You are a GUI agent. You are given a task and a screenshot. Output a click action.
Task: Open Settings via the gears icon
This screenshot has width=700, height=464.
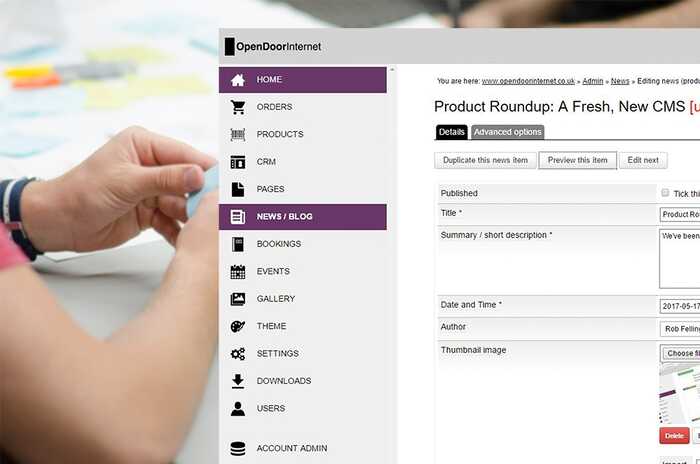click(238, 354)
